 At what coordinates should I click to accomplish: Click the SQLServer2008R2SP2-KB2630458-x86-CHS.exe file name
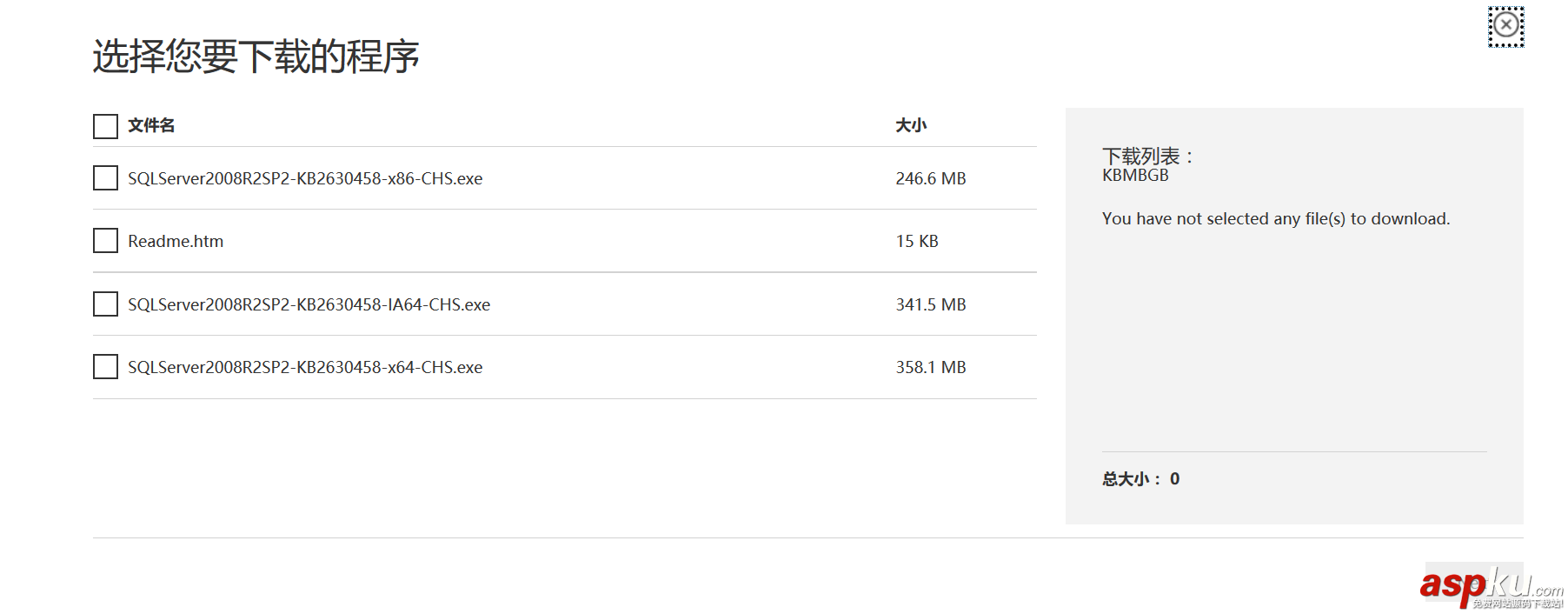click(x=305, y=178)
